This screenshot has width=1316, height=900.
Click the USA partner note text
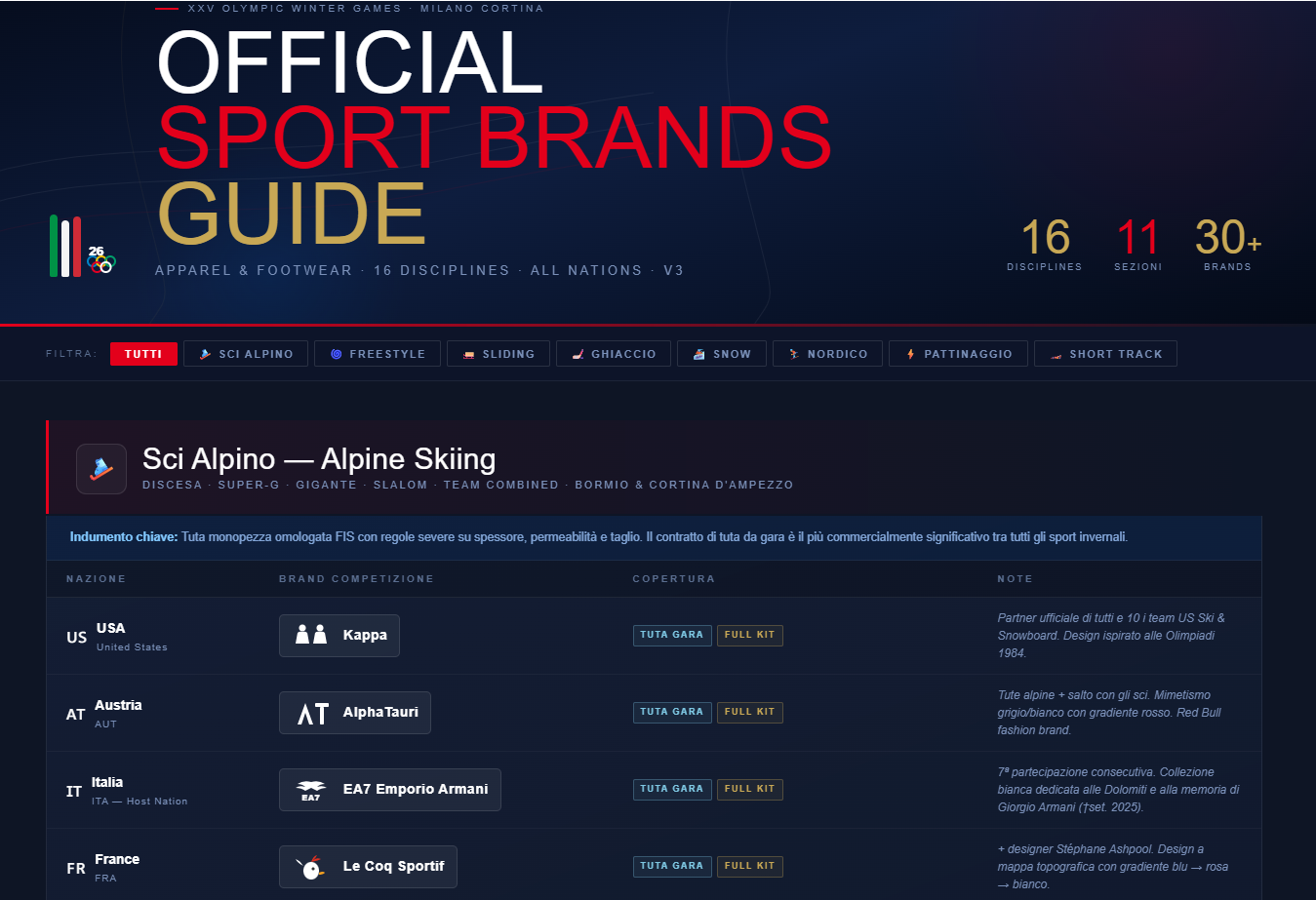(1111, 636)
